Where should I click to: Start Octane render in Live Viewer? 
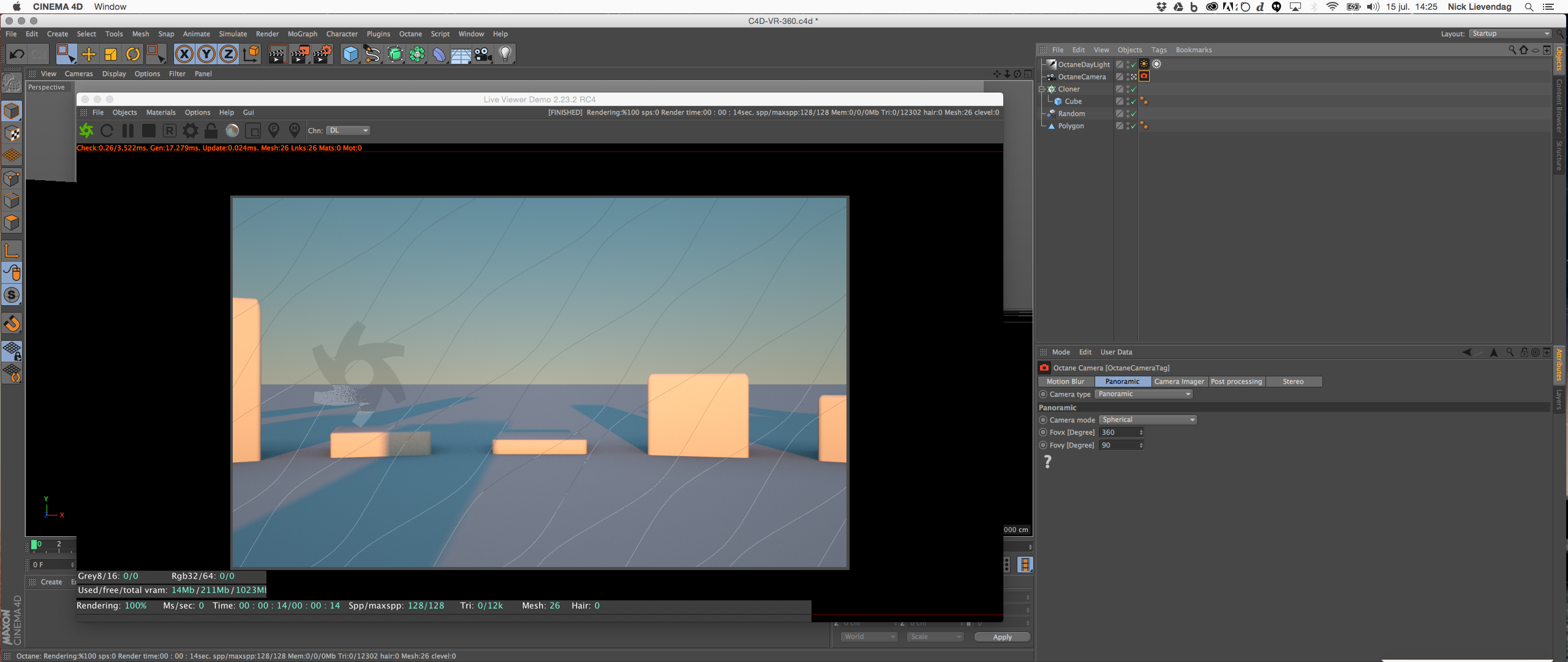coord(86,131)
